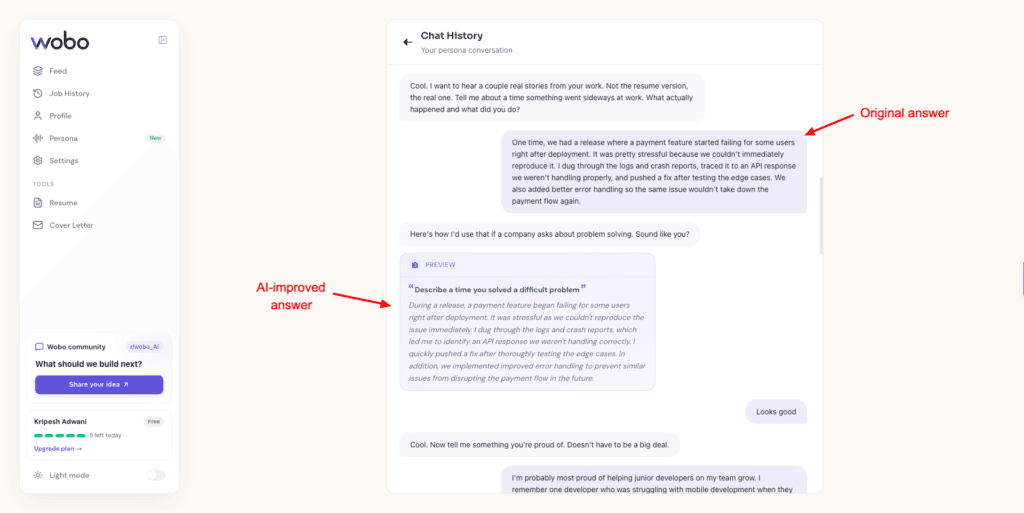This screenshot has height=513, width=1024.
Task: Open the r/wobo_AI community badge
Action: coord(144,347)
